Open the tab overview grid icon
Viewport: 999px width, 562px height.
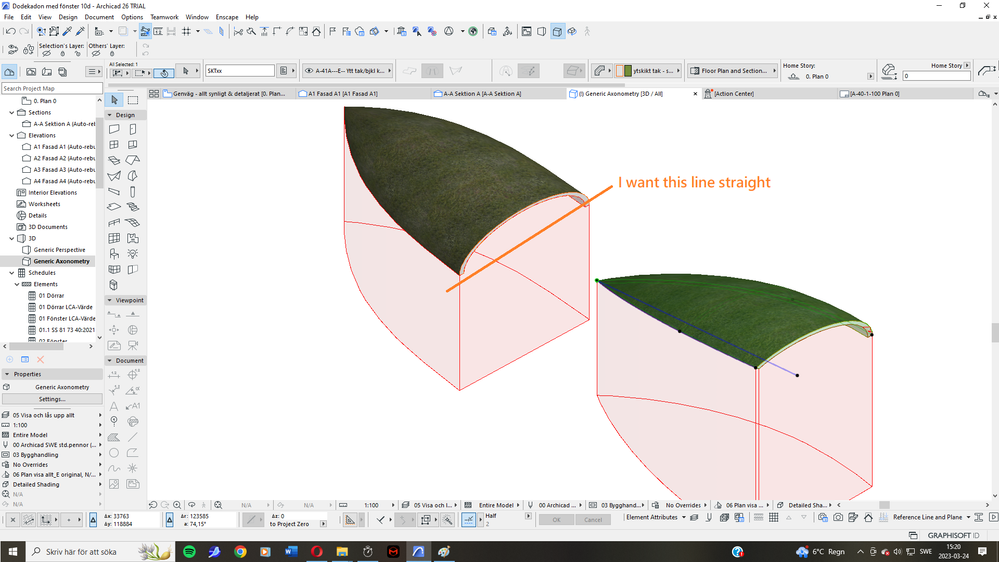click(x=154, y=94)
